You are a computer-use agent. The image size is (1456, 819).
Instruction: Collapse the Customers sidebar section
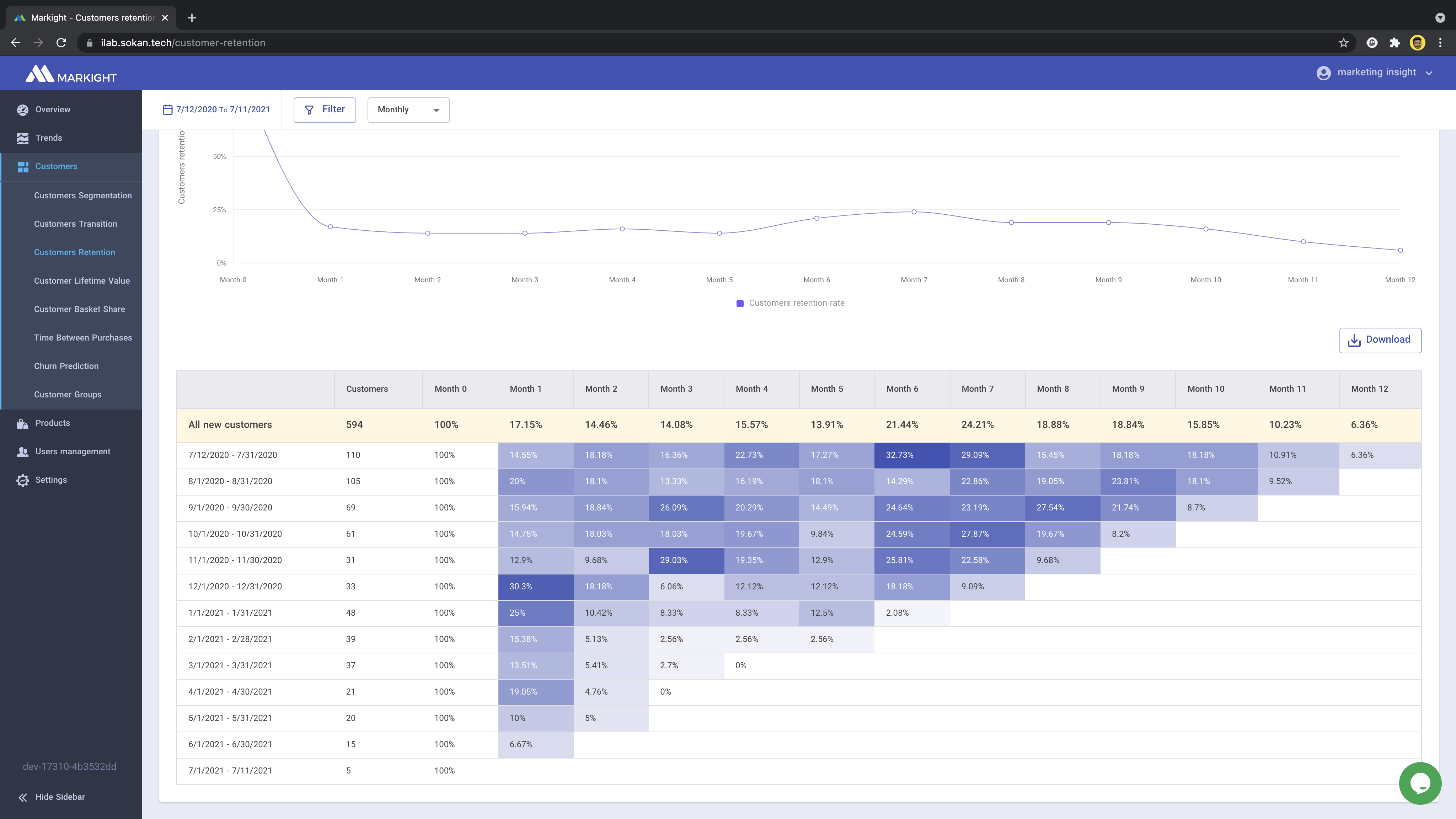(x=56, y=167)
